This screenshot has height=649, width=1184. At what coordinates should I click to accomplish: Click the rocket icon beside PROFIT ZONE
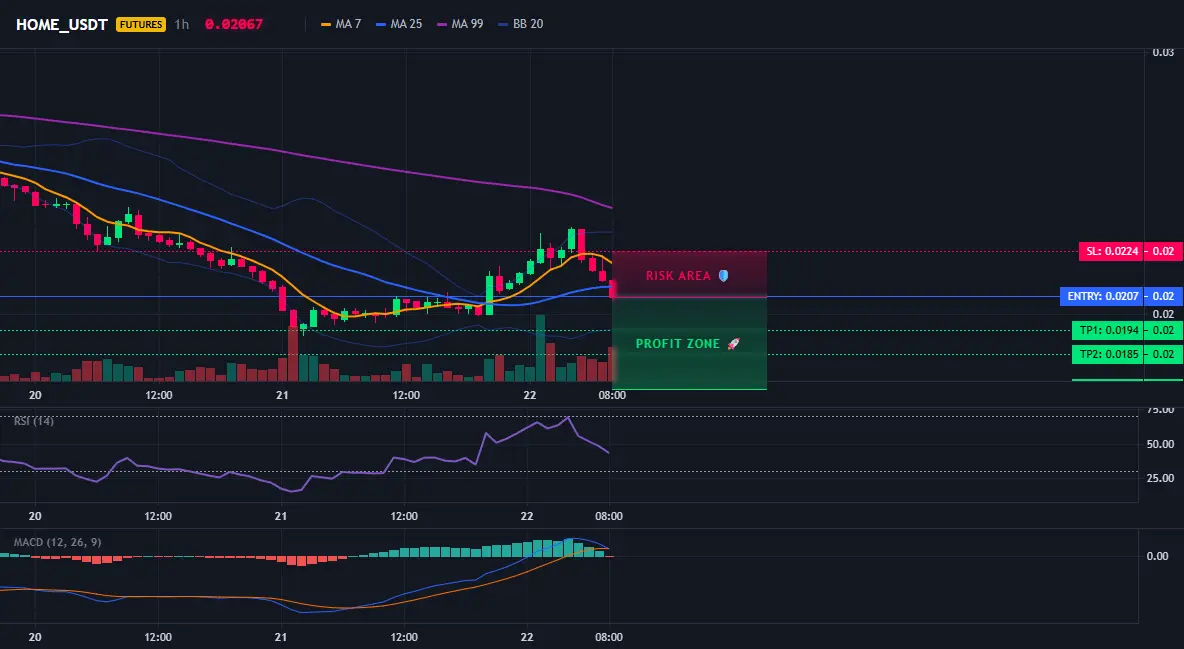click(x=733, y=344)
